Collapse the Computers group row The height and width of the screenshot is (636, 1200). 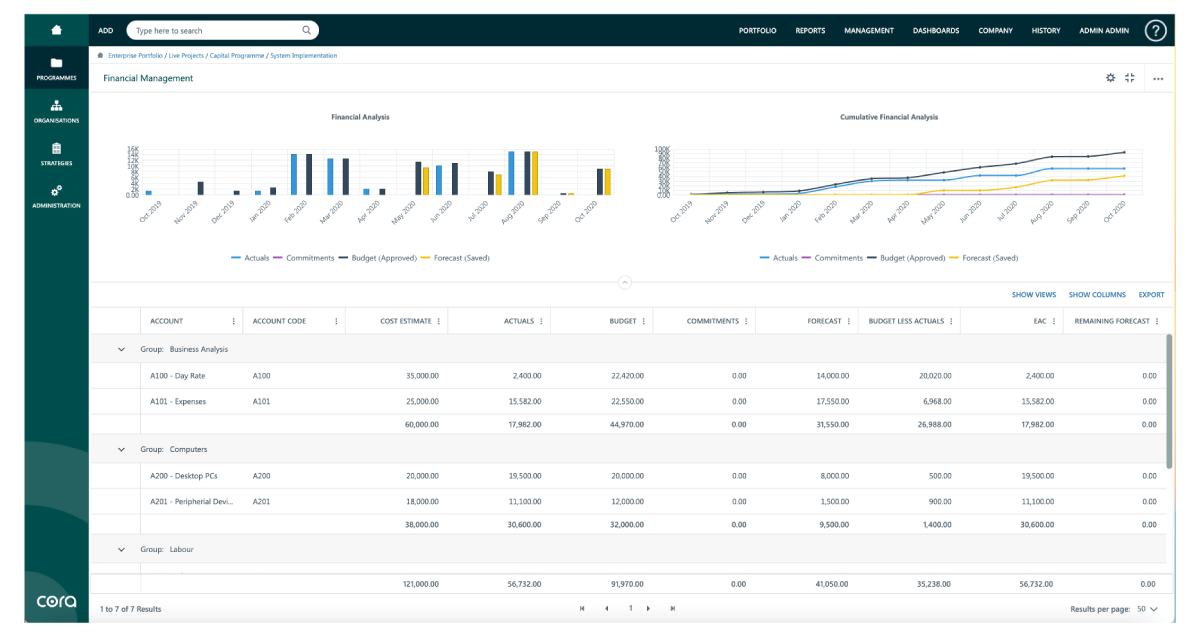122,449
